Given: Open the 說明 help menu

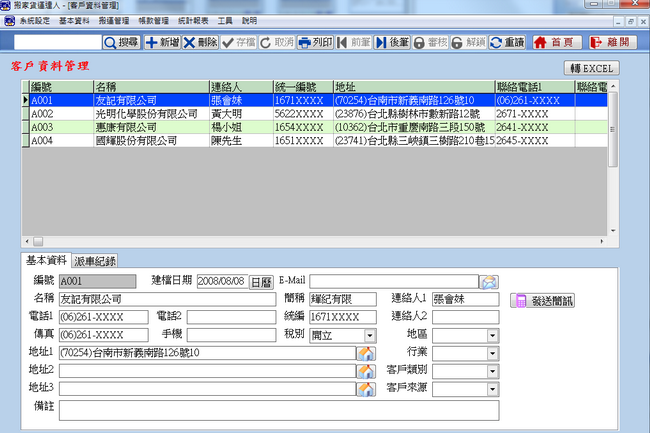Looking at the screenshot, I should click(250, 21).
